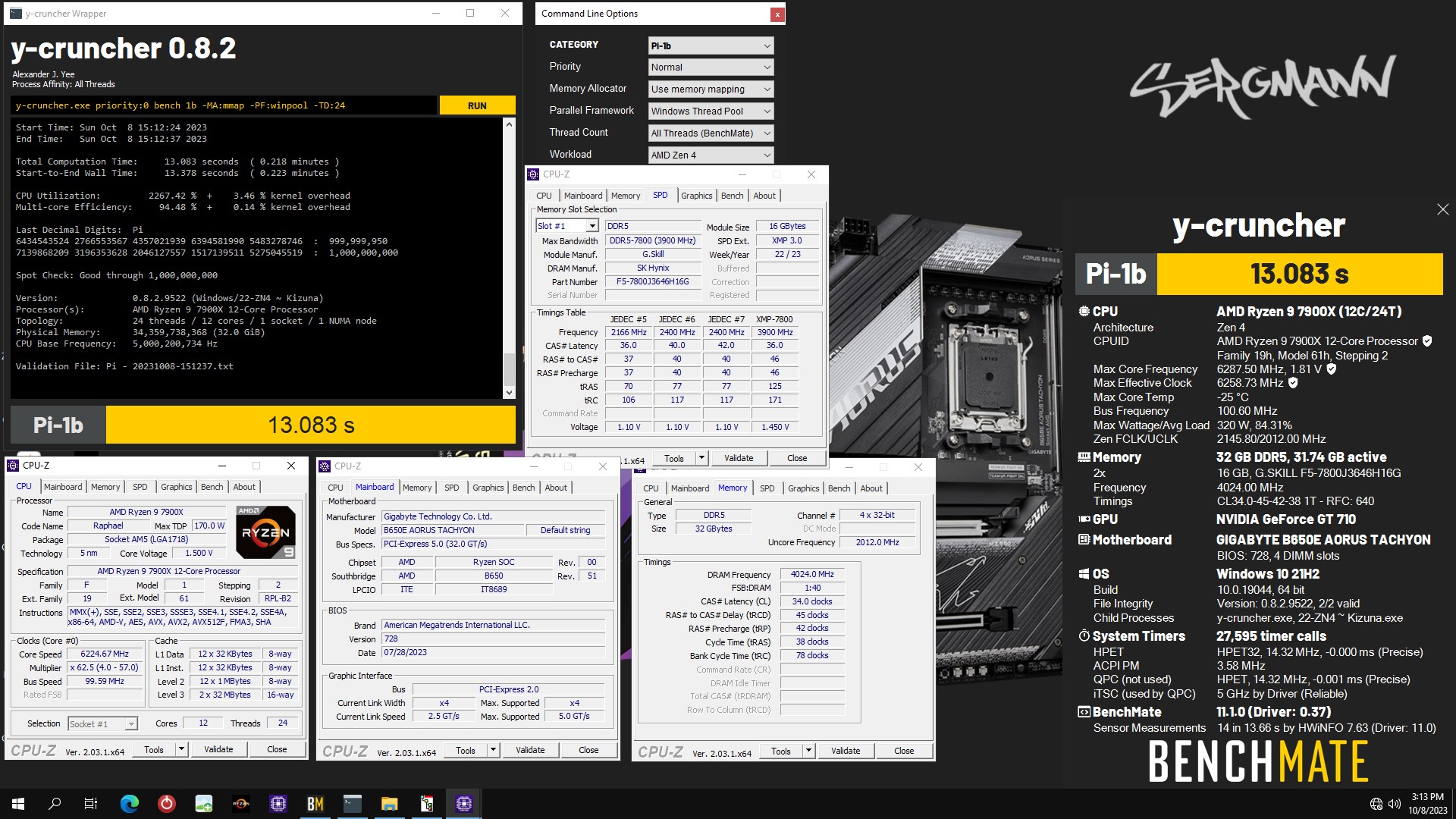Close the Command Line Options window
The width and height of the screenshot is (1456, 819).
pyautogui.click(x=777, y=14)
